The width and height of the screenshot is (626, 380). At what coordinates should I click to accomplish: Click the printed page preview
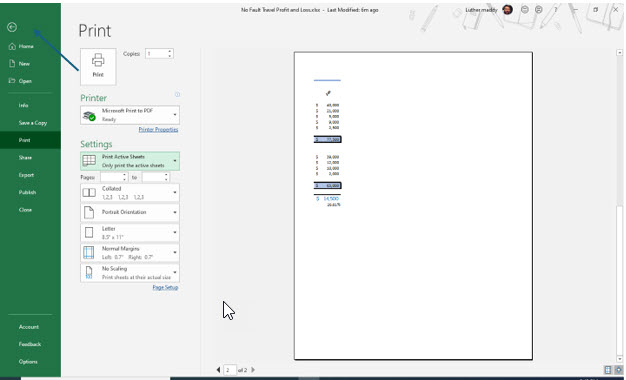413,206
